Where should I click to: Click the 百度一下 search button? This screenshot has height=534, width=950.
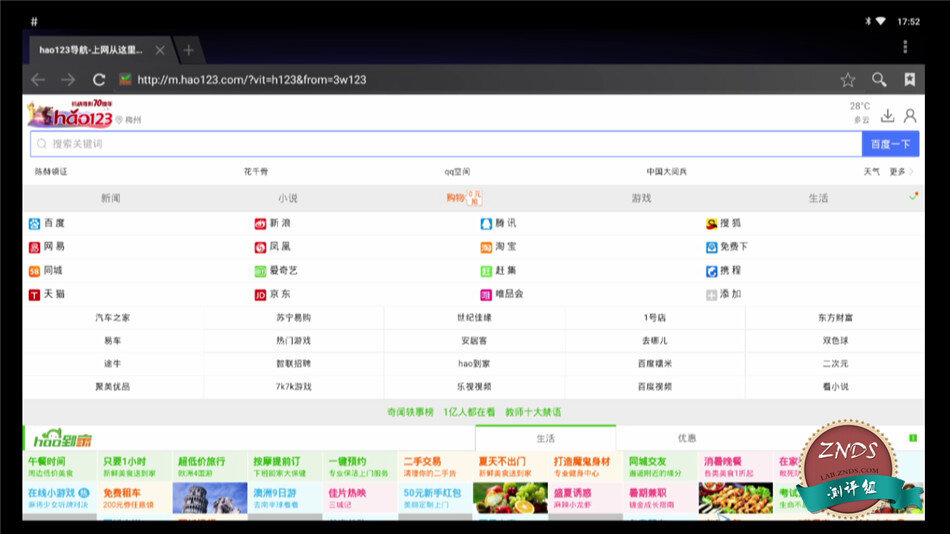click(x=890, y=144)
